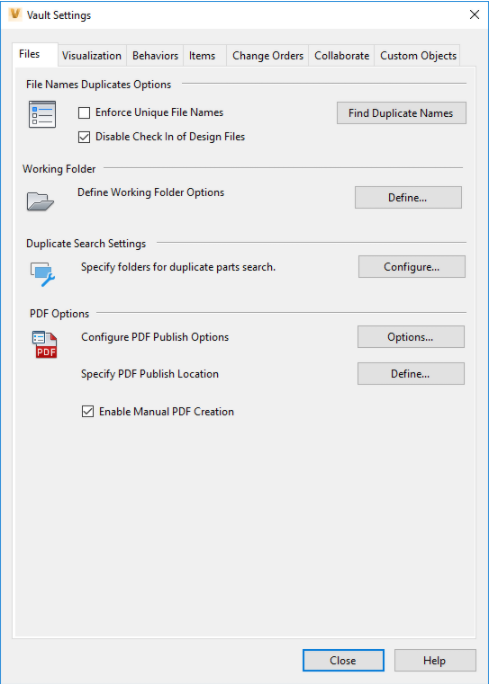Click the Duplicate Search wrench icon
The height and width of the screenshot is (684, 489).
[x=43, y=274]
